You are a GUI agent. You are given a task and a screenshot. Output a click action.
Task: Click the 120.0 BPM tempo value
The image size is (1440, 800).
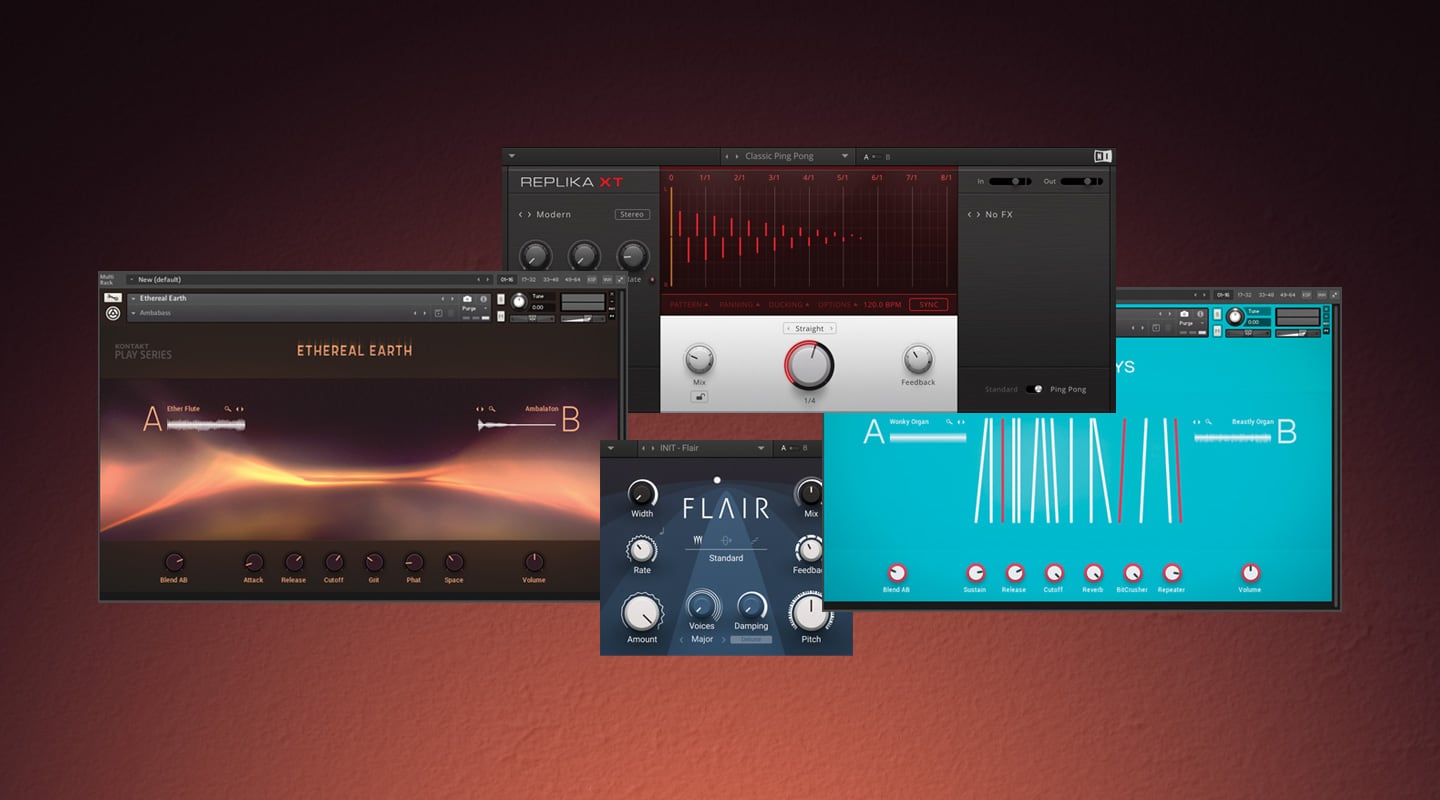pyautogui.click(x=883, y=304)
